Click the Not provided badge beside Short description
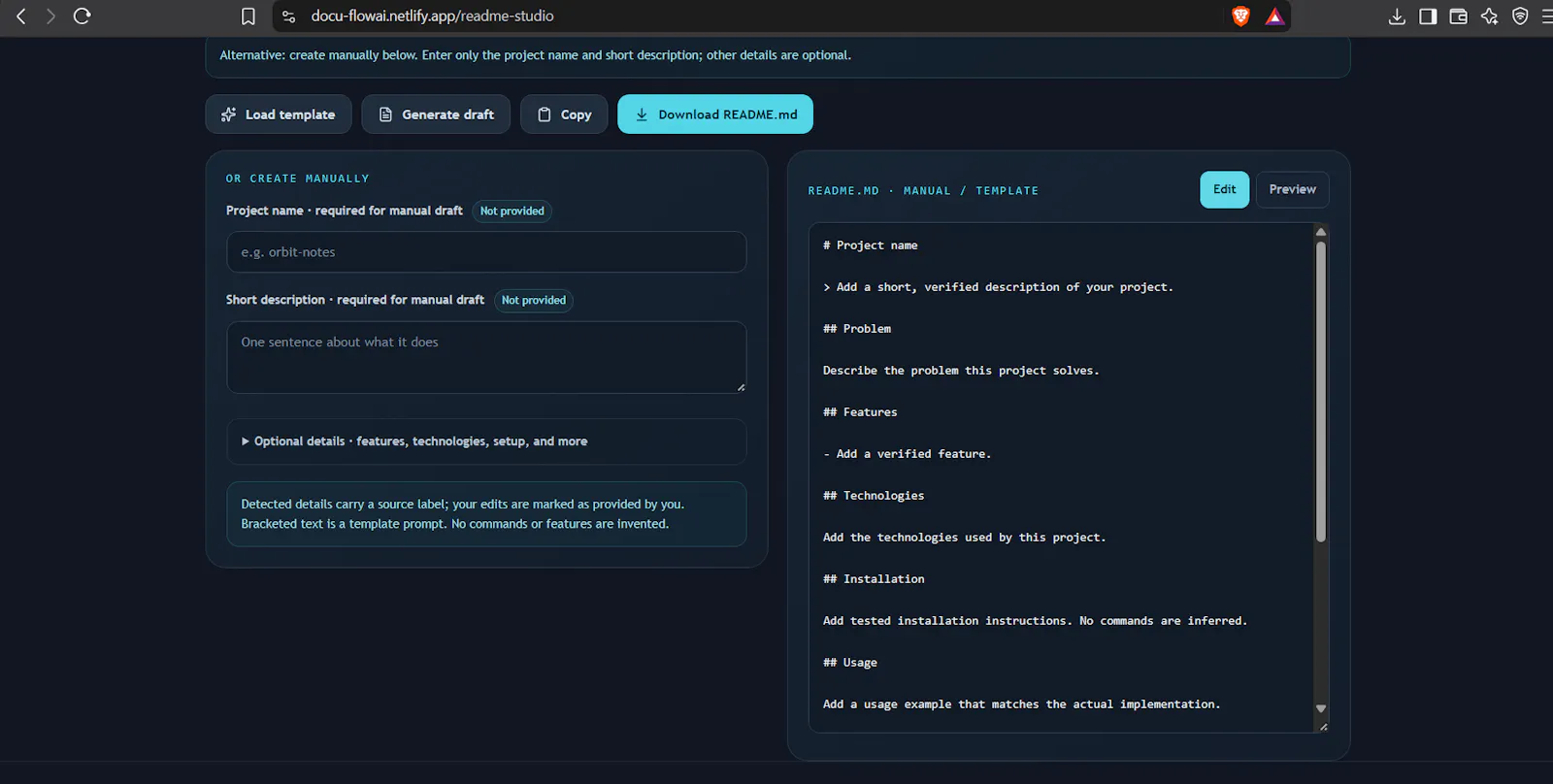The width and height of the screenshot is (1553, 784). tap(534, 301)
